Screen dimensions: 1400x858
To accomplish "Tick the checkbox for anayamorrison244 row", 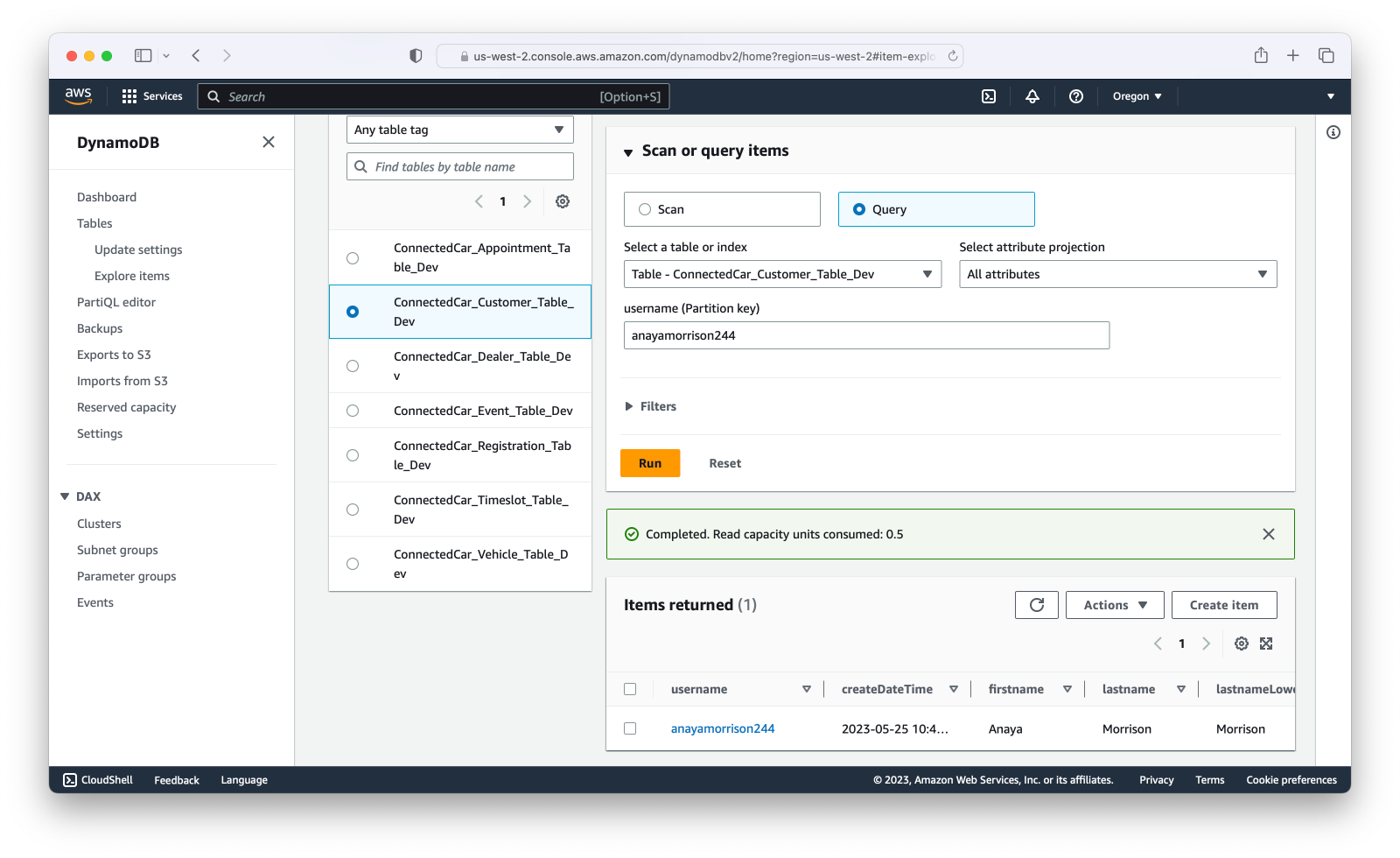I will point(630,728).
